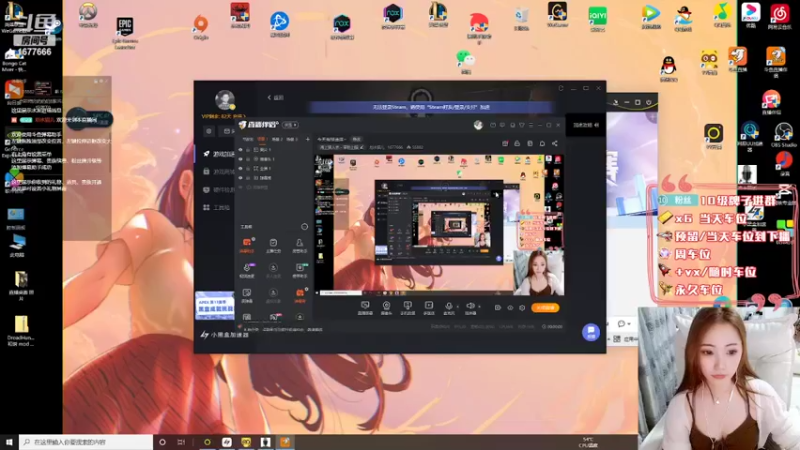Expand the collapsed panel tab right of streaming window

tap(586, 125)
